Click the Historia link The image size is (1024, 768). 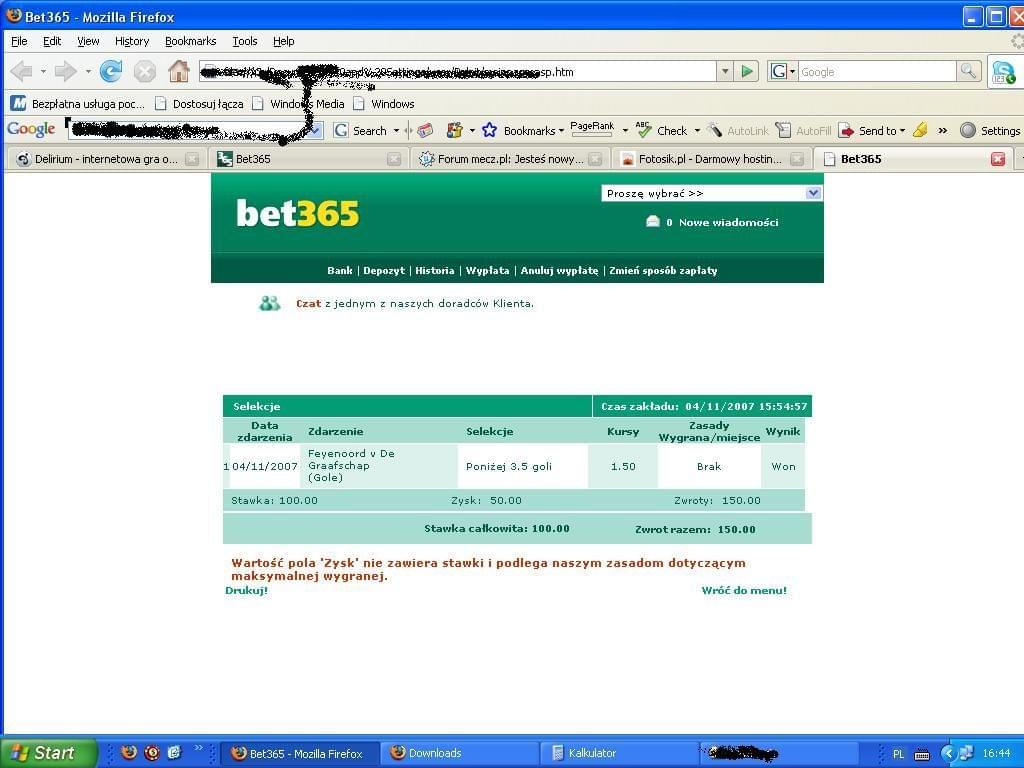tap(435, 270)
